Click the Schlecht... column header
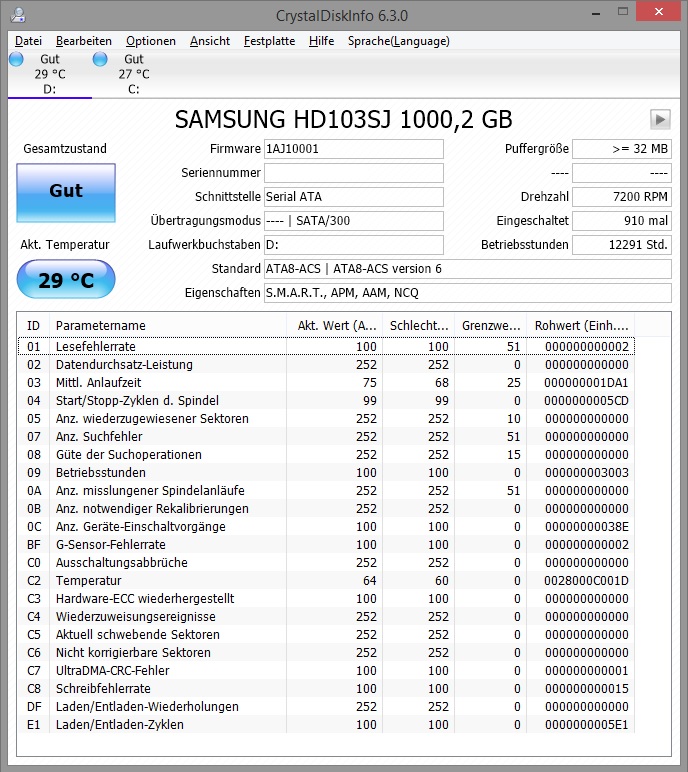 click(419, 325)
